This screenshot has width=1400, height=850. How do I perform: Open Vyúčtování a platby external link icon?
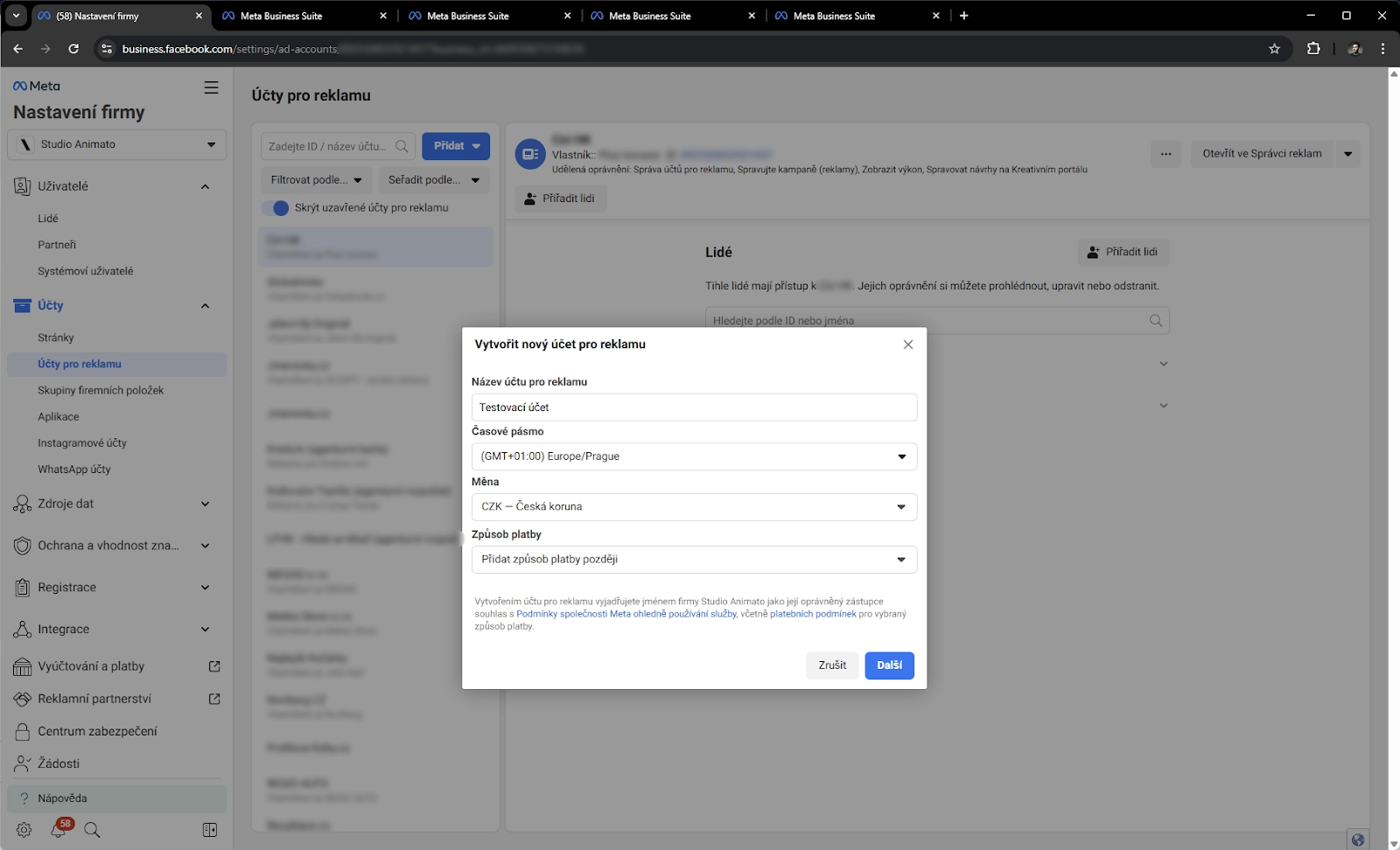(x=214, y=666)
